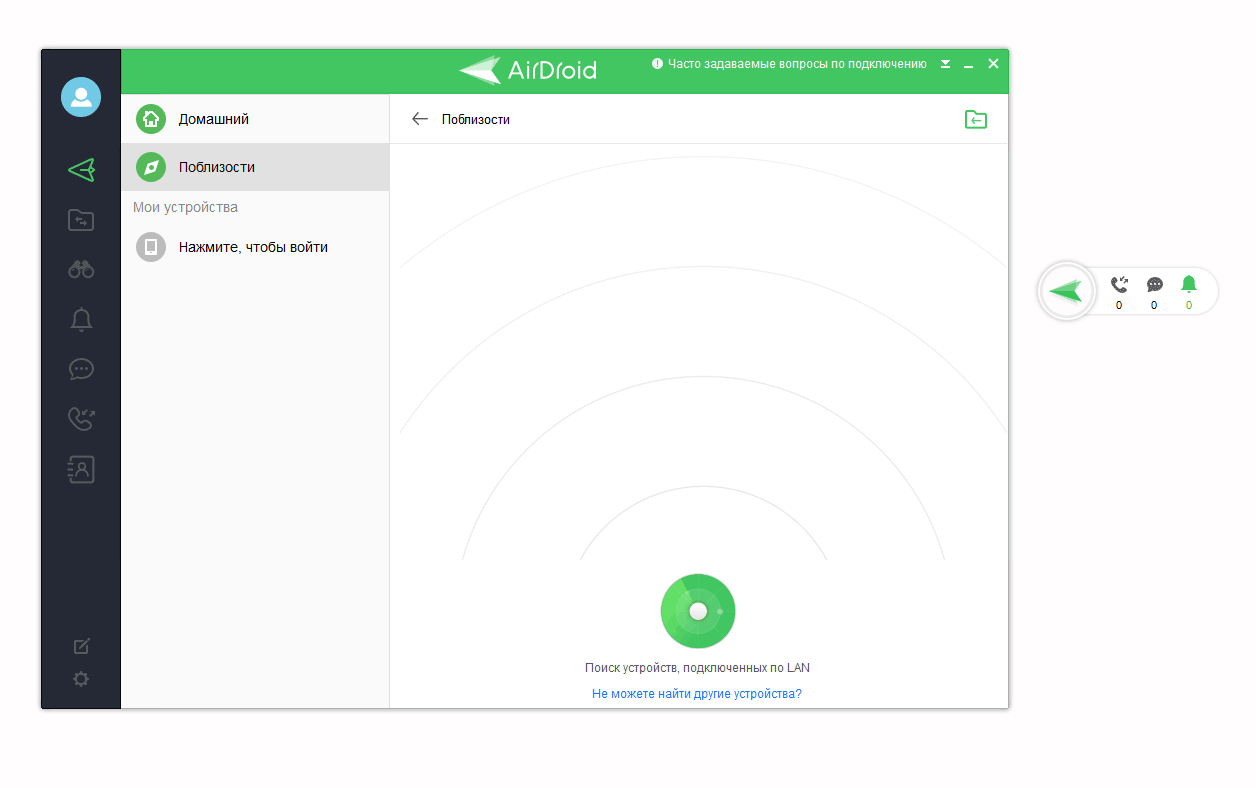Viewport: 1256px width, 788px height.
Task: Open the file transfer paper plane icon
Action: [81, 170]
